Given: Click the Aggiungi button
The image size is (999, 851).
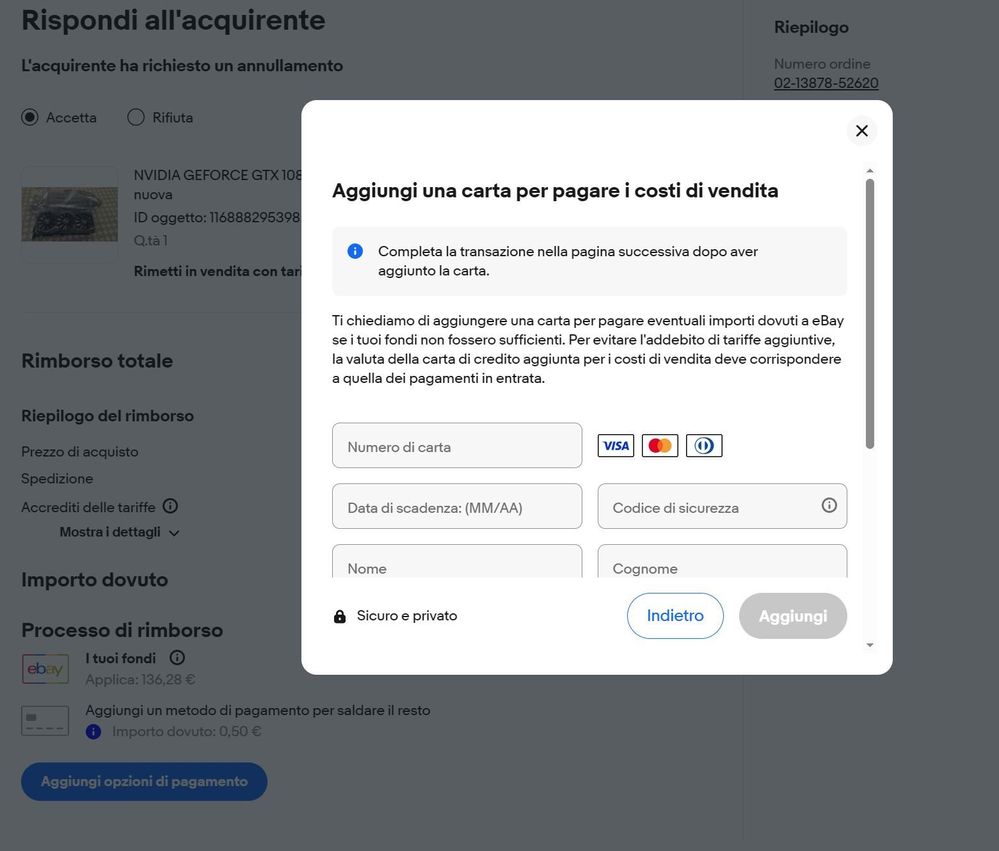Looking at the screenshot, I should coord(793,616).
